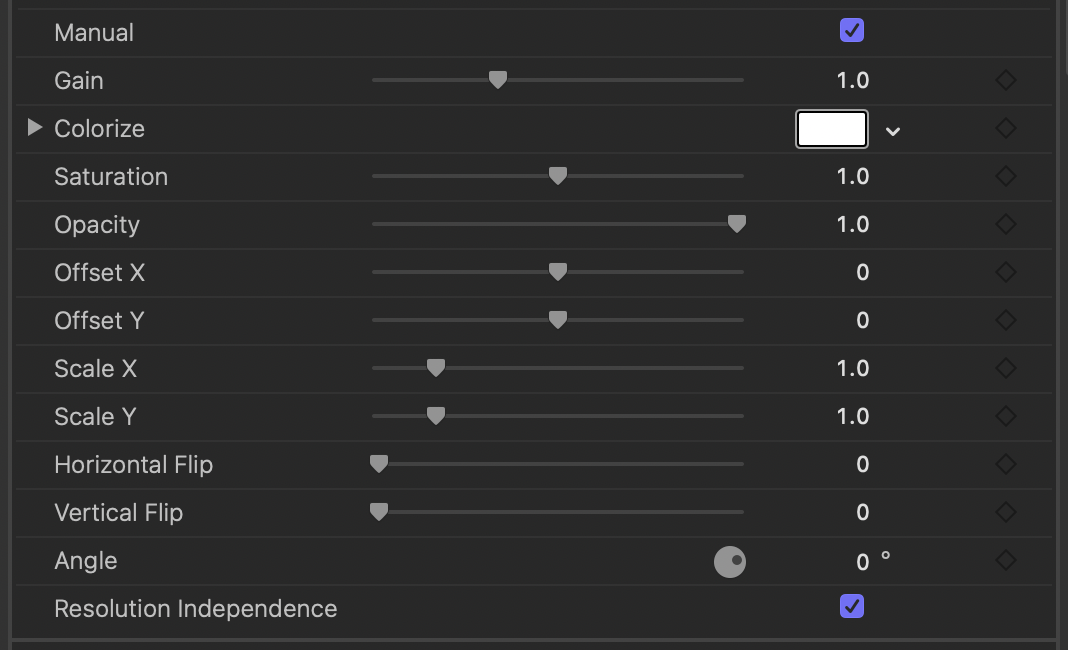Image resolution: width=1068 pixels, height=650 pixels.
Task: Add keyframe diamond for Gain
Action: click(1005, 80)
